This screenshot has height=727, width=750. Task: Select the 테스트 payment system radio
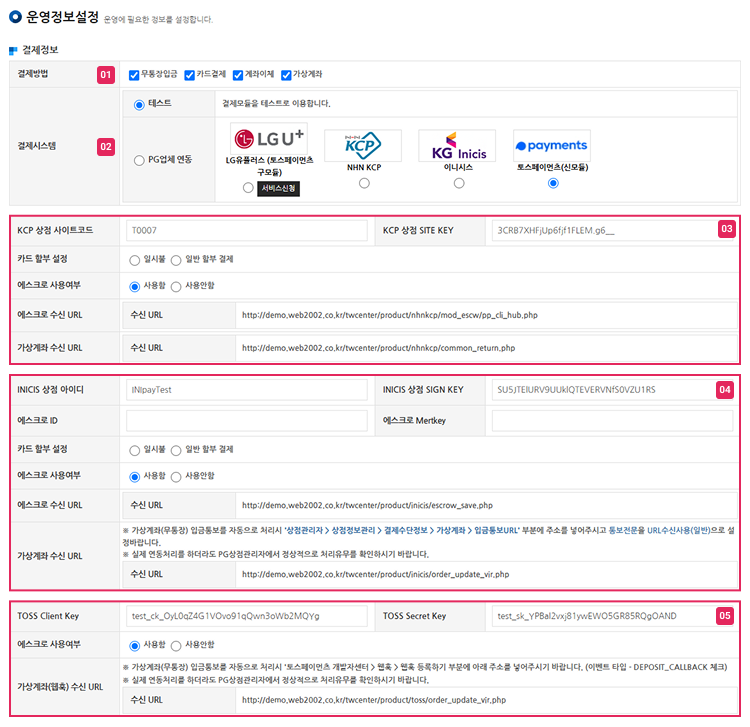tap(139, 105)
